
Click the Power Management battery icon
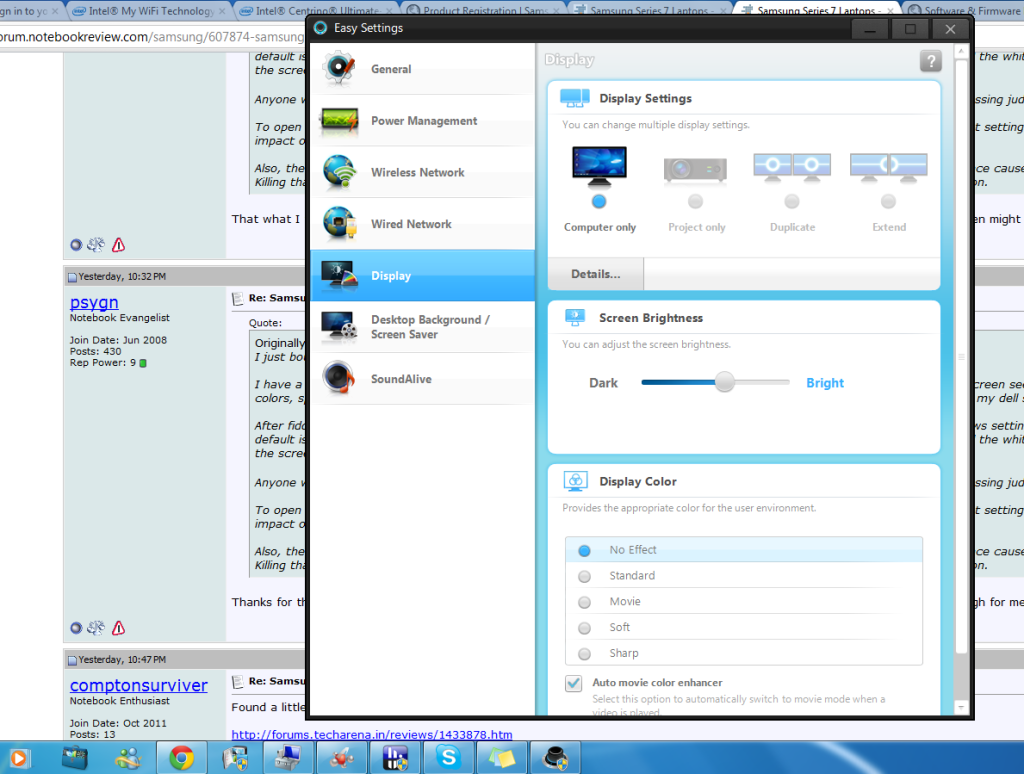pos(339,120)
